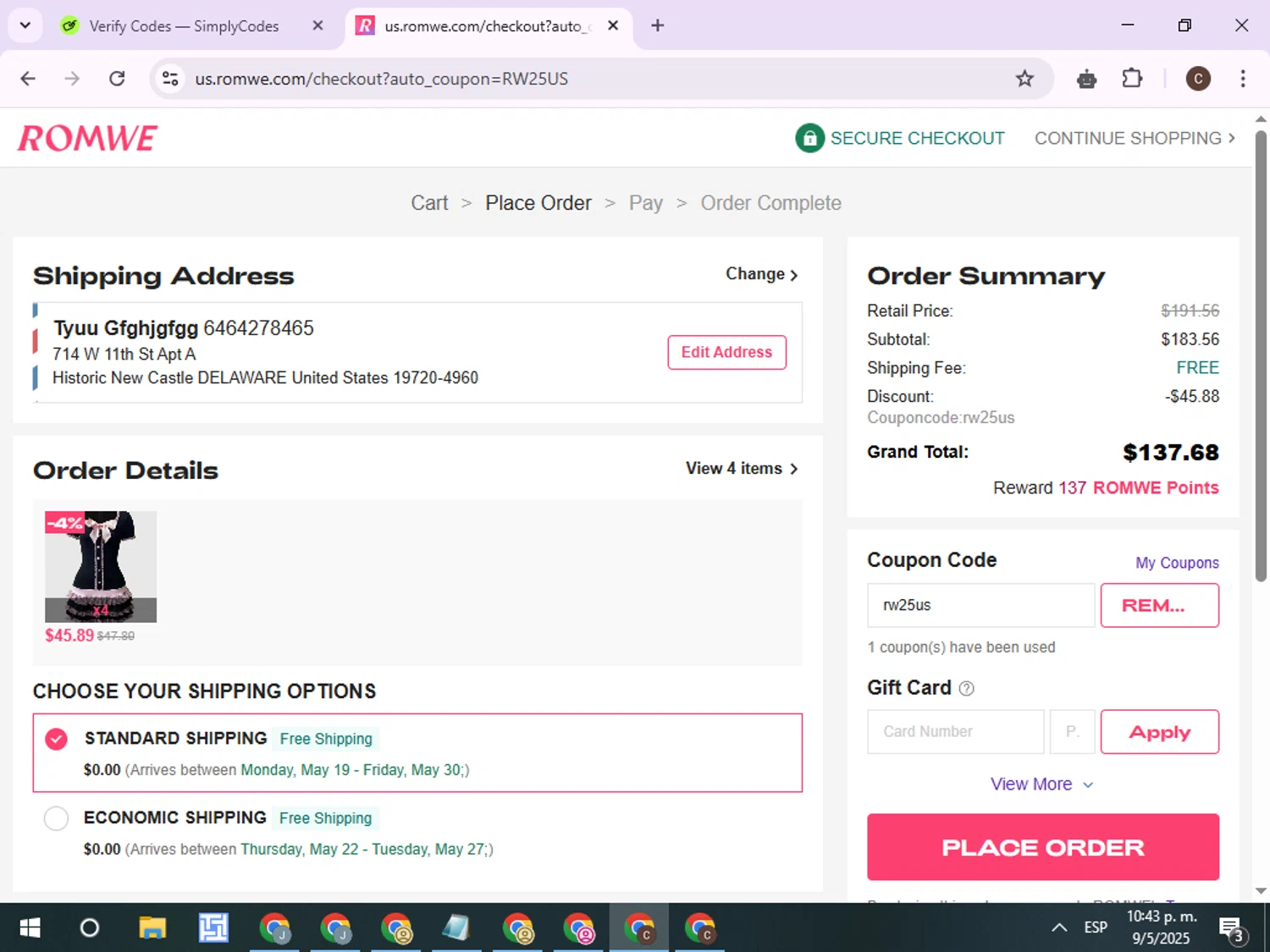Click the PLACE ORDER button
This screenshot has height=952, width=1270.
click(x=1042, y=847)
